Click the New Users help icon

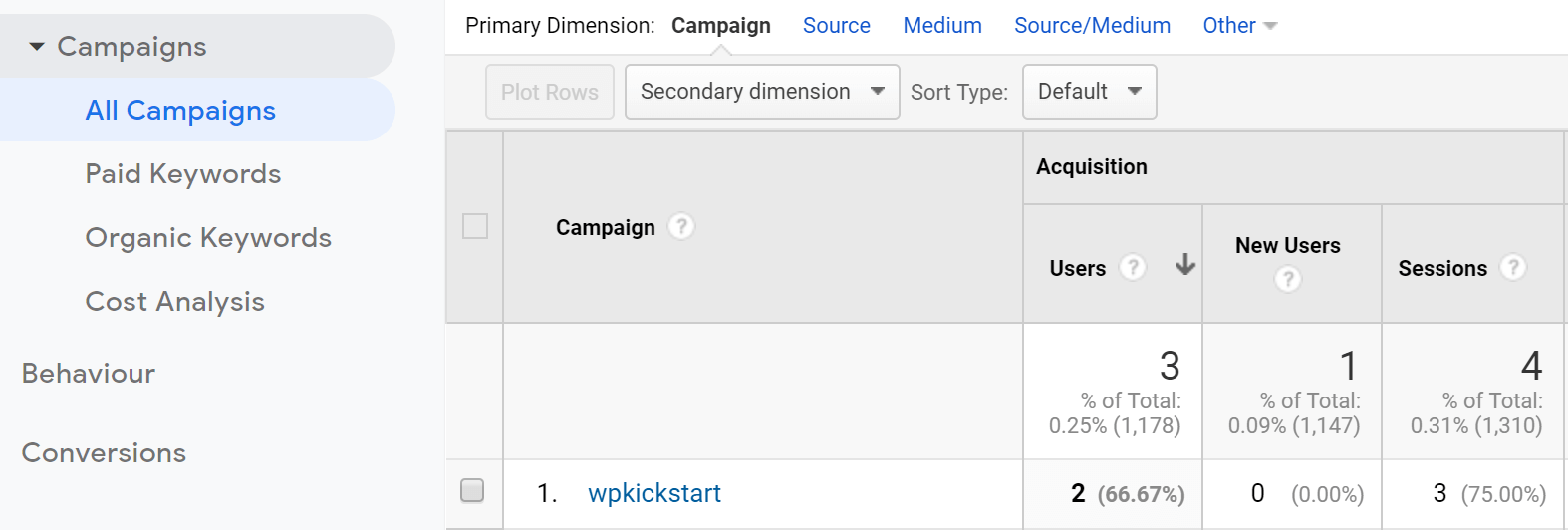(1288, 280)
